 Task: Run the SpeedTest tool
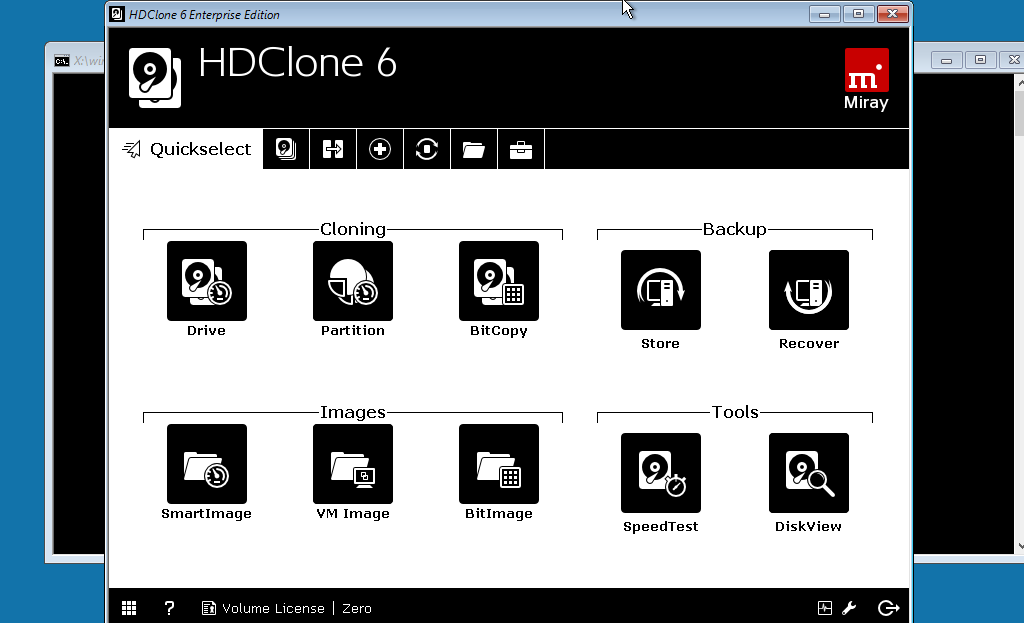coord(661,473)
